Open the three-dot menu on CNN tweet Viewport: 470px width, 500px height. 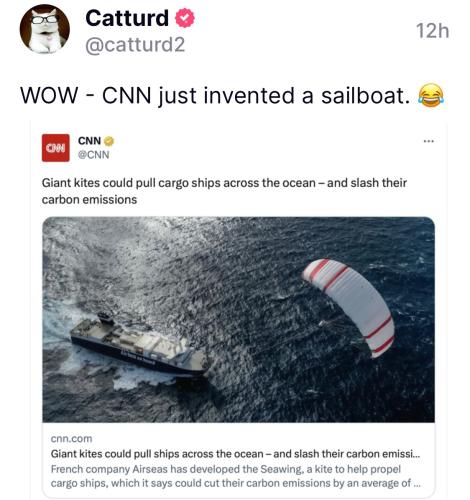pyautogui.click(x=428, y=141)
